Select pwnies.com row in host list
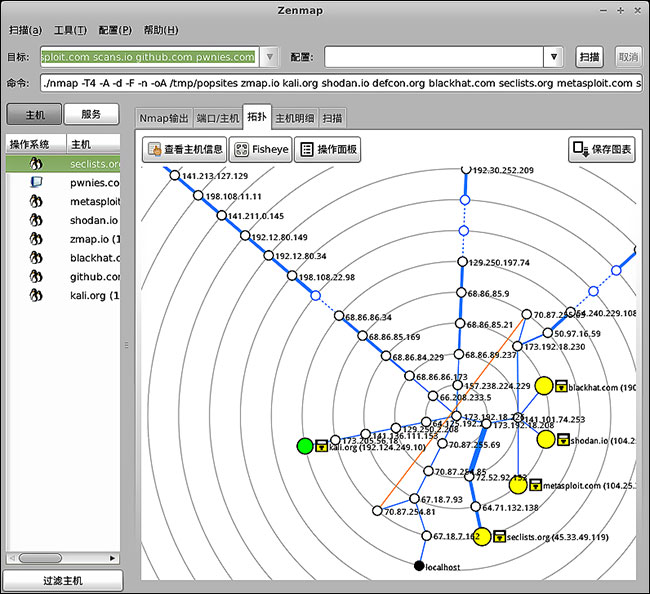This screenshot has height=594, width=650. pos(63,182)
